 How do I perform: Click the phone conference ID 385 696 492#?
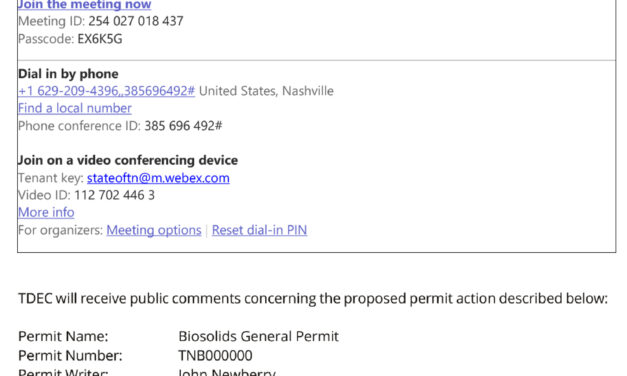[183, 126]
